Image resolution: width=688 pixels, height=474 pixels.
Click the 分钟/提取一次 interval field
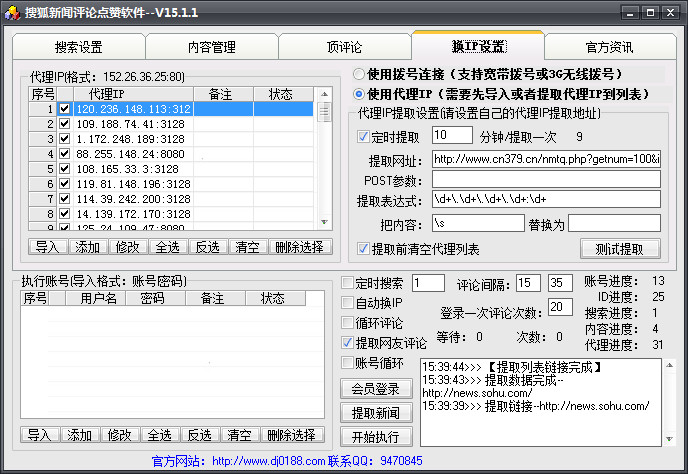(x=452, y=135)
